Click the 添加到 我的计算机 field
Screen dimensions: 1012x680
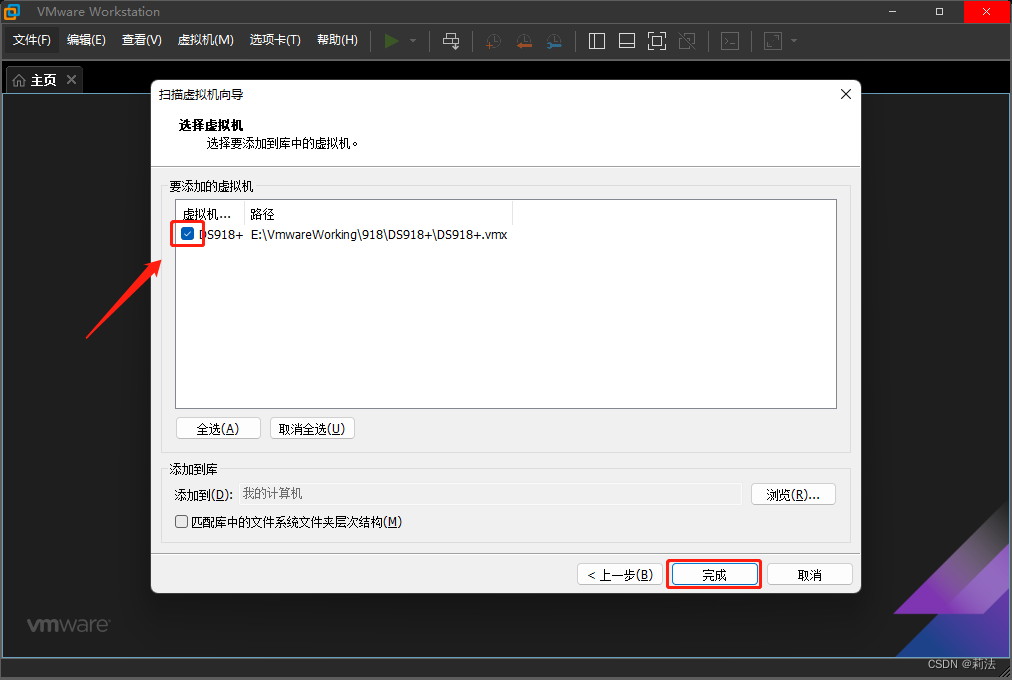(x=491, y=494)
